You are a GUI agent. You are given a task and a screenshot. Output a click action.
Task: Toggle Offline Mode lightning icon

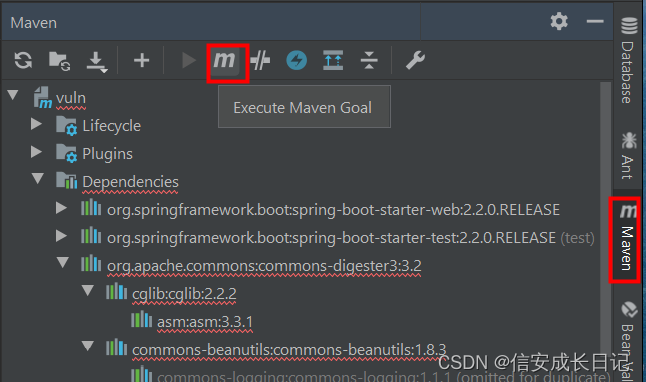297,60
